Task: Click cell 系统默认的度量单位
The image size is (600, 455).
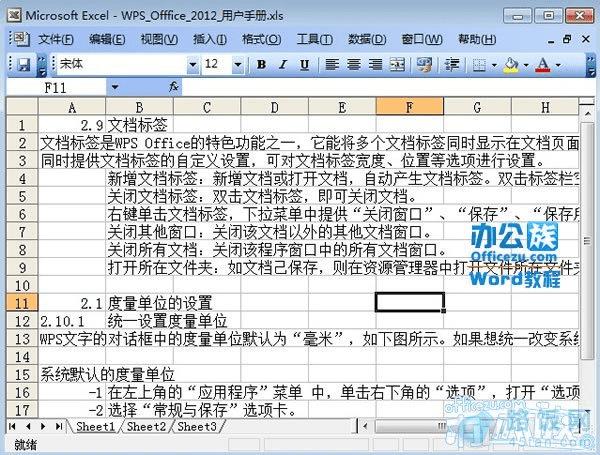Action: [72, 374]
